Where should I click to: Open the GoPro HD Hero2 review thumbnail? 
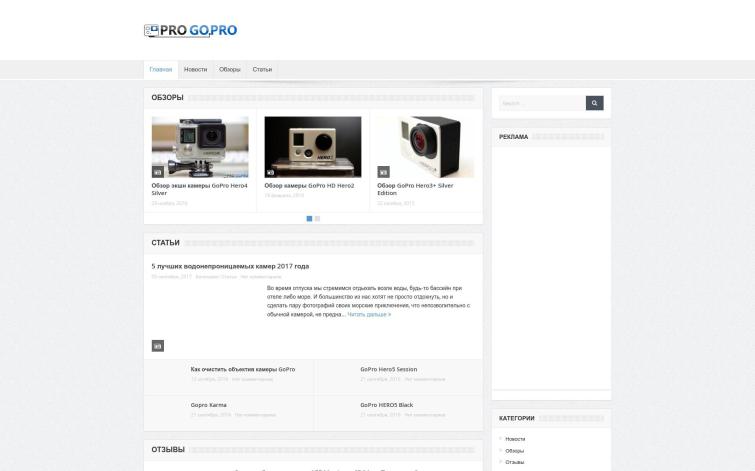point(313,147)
